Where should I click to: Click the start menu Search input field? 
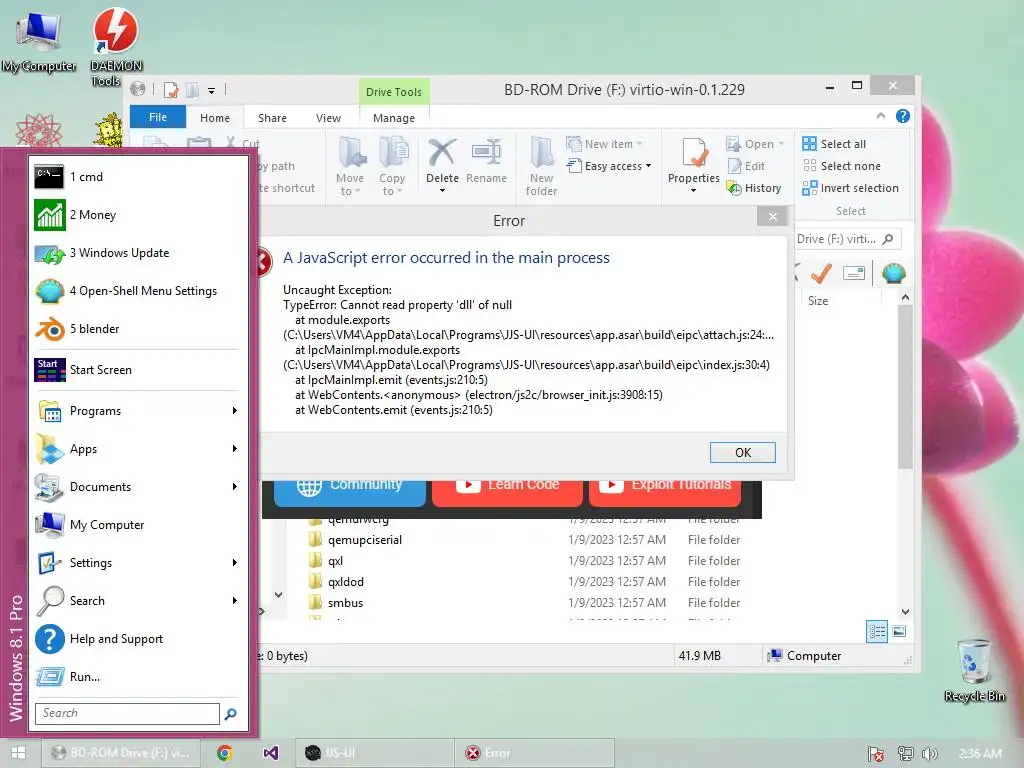click(127, 713)
